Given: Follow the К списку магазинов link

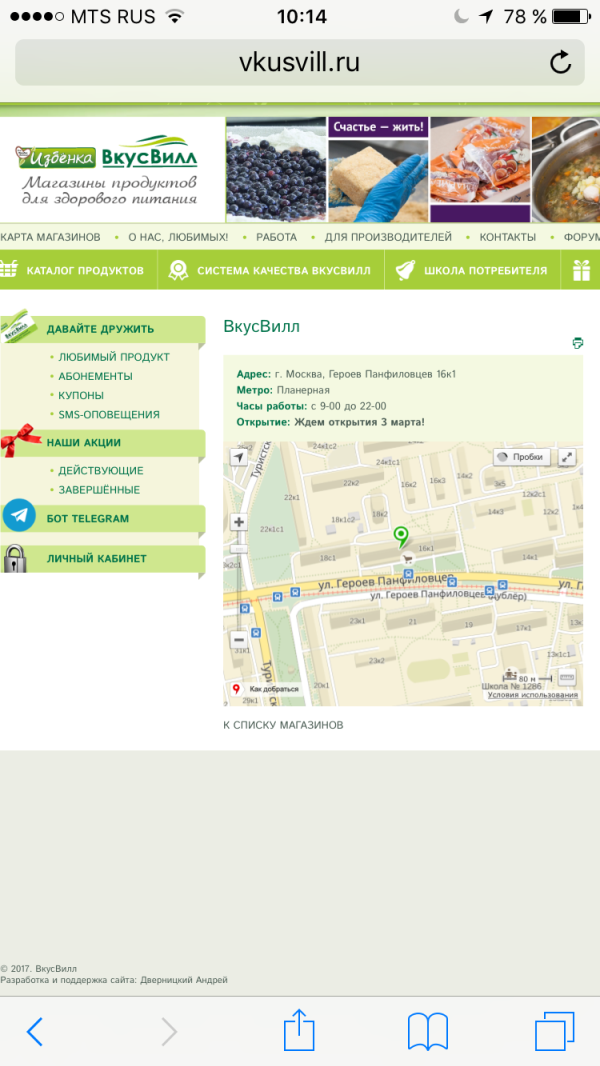Looking at the screenshot, I should coord(283,724).
